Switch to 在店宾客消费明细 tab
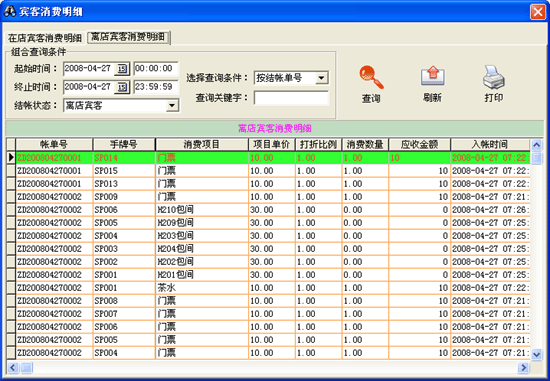 point(45,38)
